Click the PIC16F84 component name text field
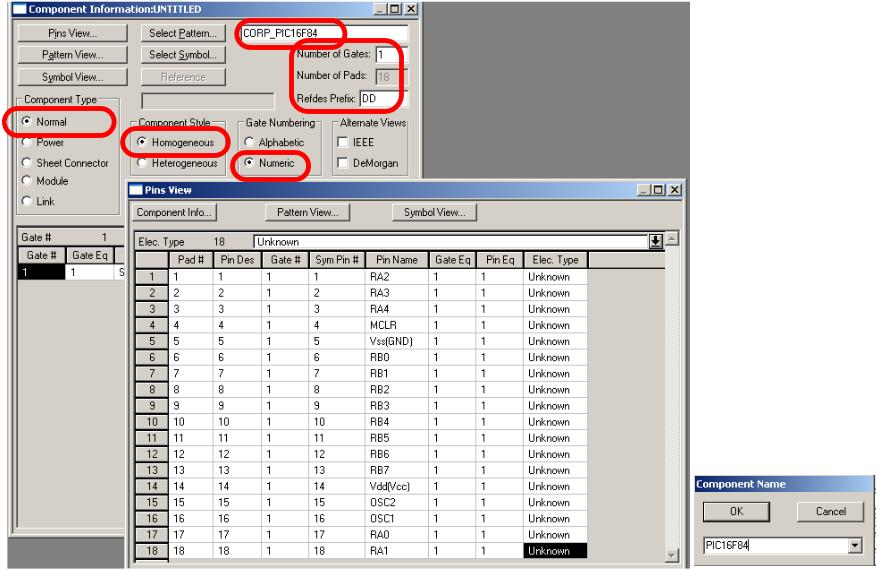The height and width of the screenshot is (570, 877). (x=776, y=545)
